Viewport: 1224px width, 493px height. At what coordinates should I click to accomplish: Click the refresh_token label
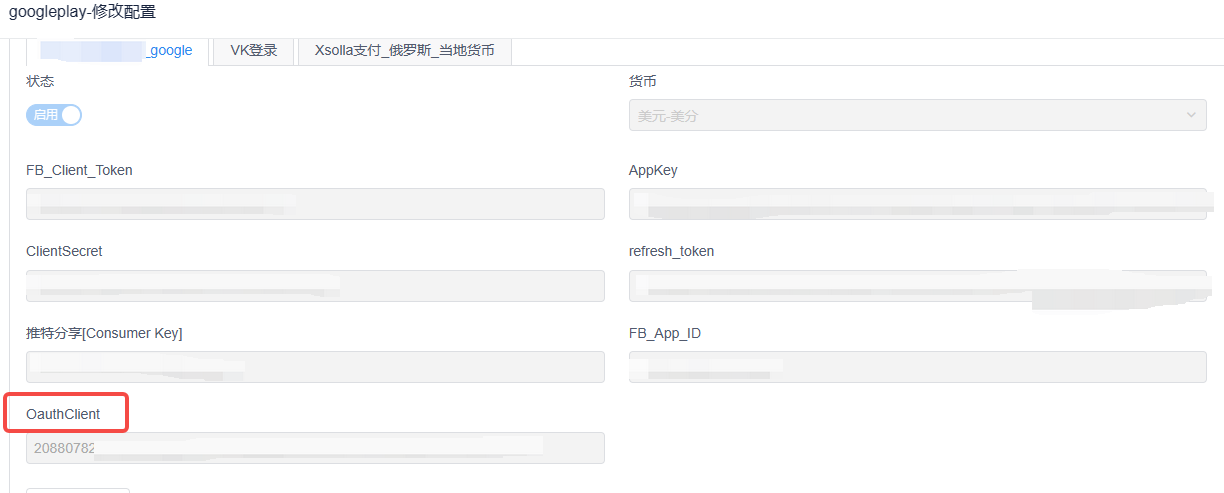[x=671, y=252]
